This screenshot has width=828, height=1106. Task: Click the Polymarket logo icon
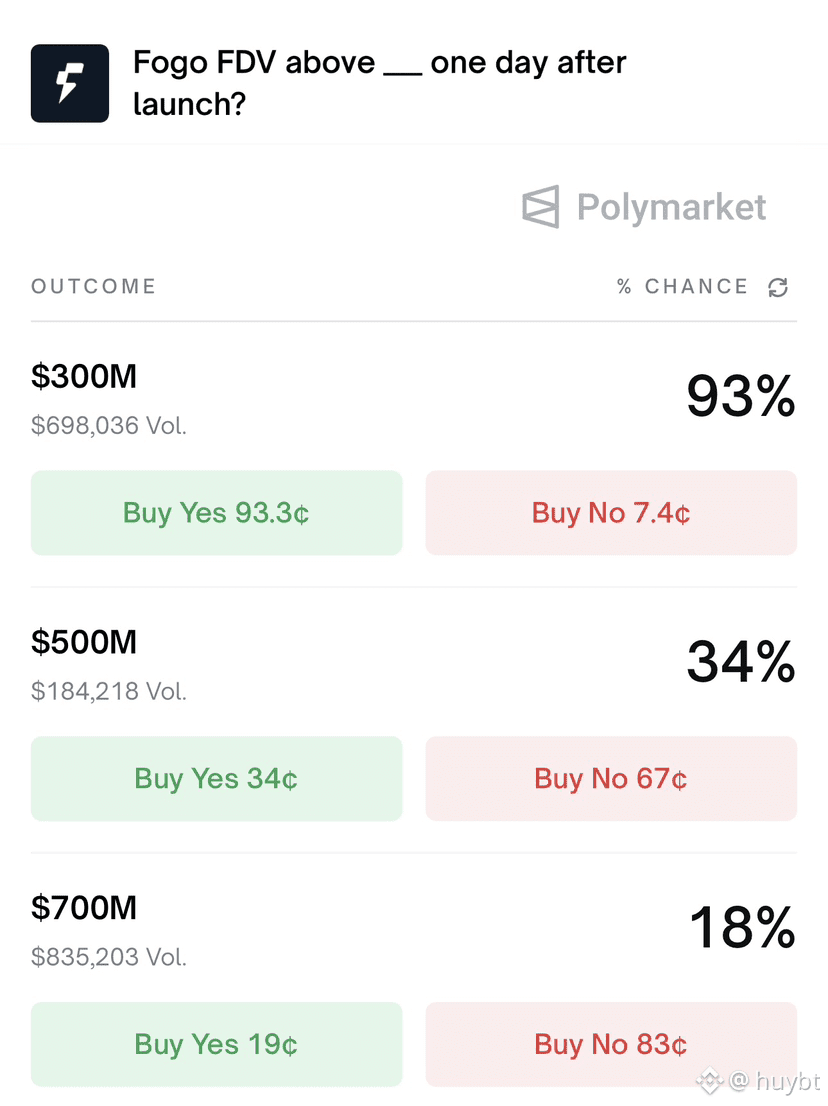point(541,207)
